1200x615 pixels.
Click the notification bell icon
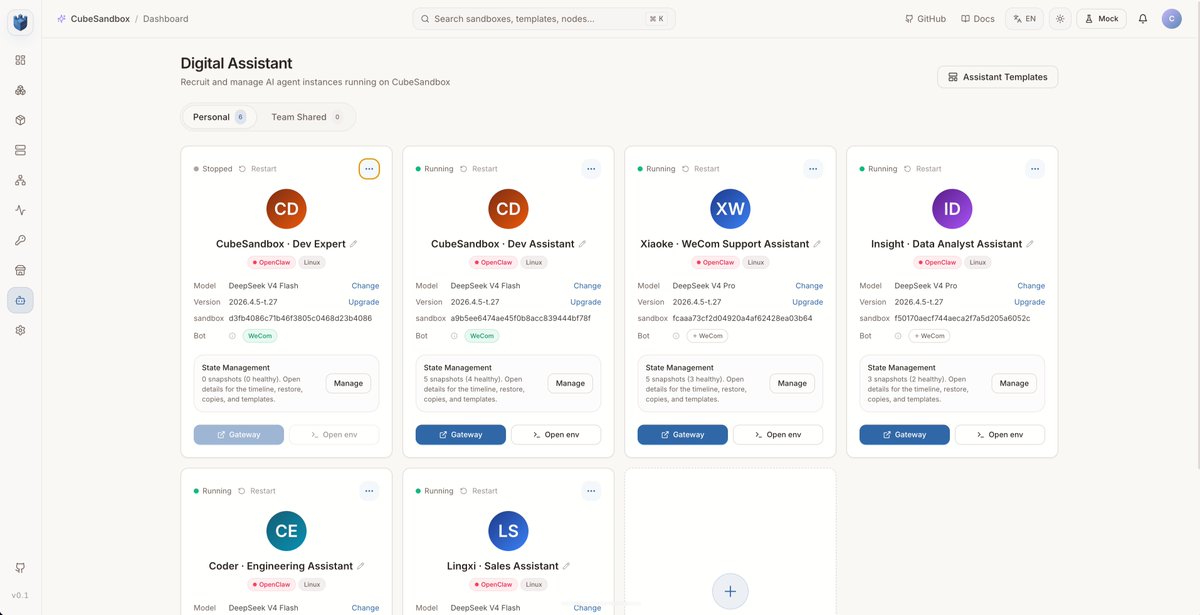click(1143, 18)
